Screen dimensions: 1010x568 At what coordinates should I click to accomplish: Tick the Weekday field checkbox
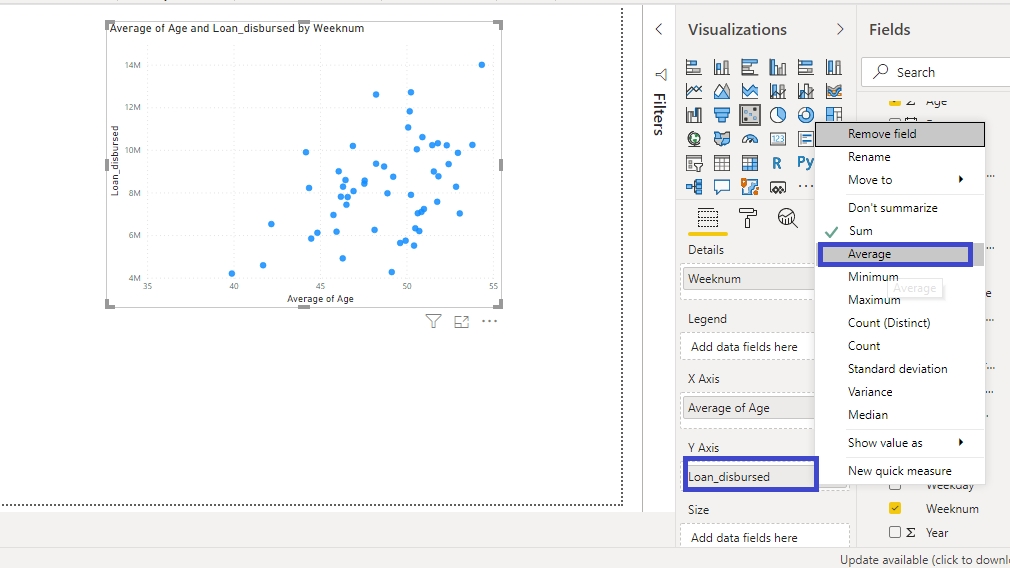point(895,486)
